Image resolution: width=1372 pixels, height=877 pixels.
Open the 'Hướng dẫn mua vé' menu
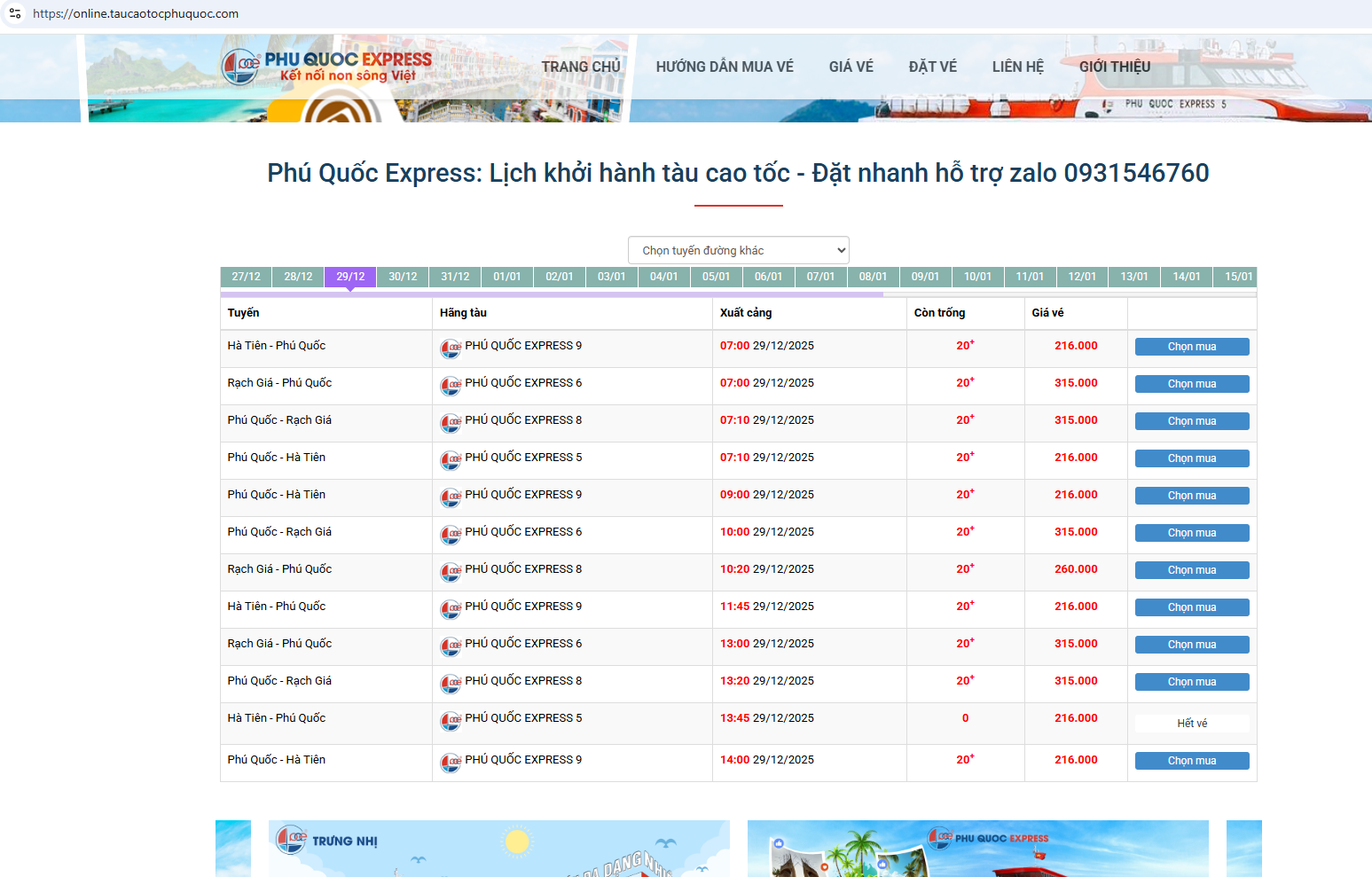click(725, 67)
